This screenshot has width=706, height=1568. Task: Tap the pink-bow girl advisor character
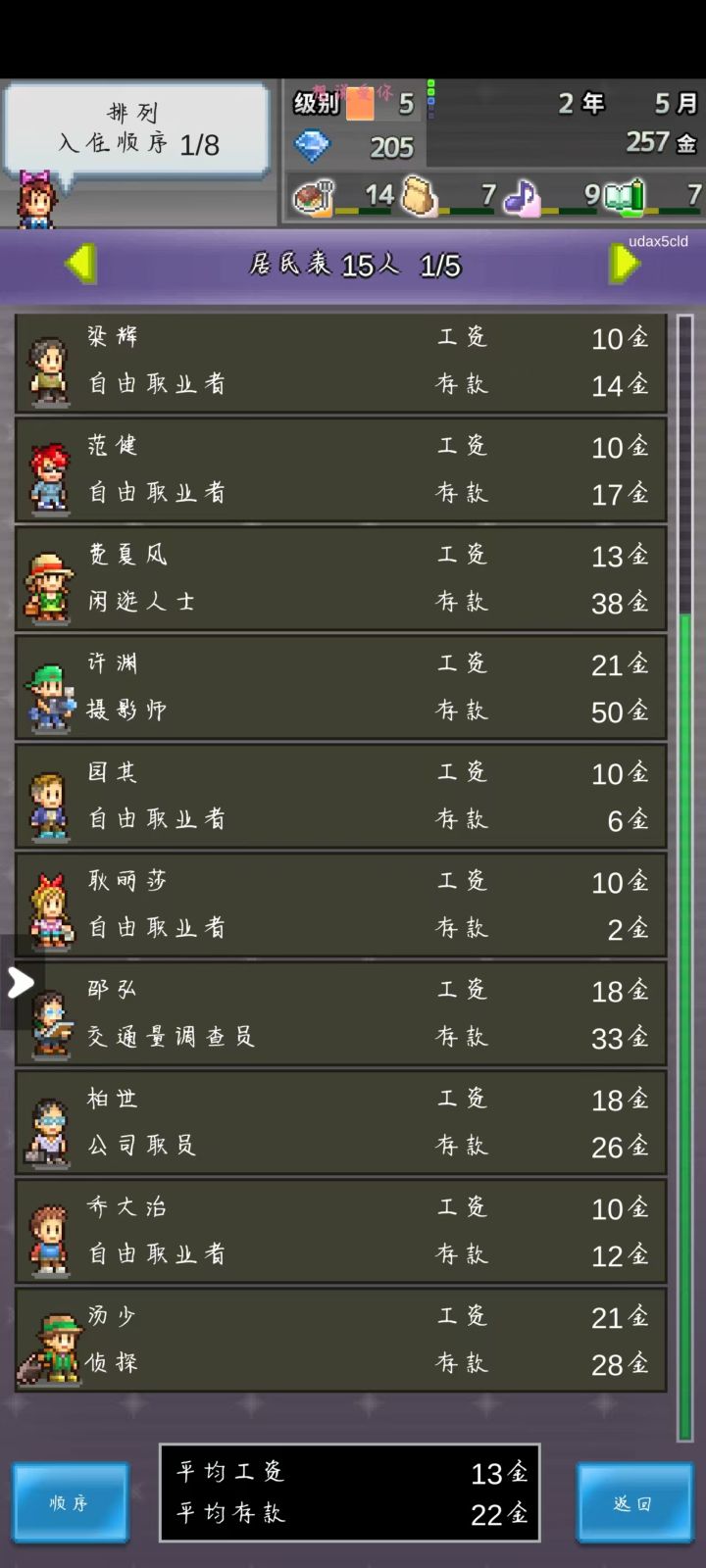coord(37,200)
